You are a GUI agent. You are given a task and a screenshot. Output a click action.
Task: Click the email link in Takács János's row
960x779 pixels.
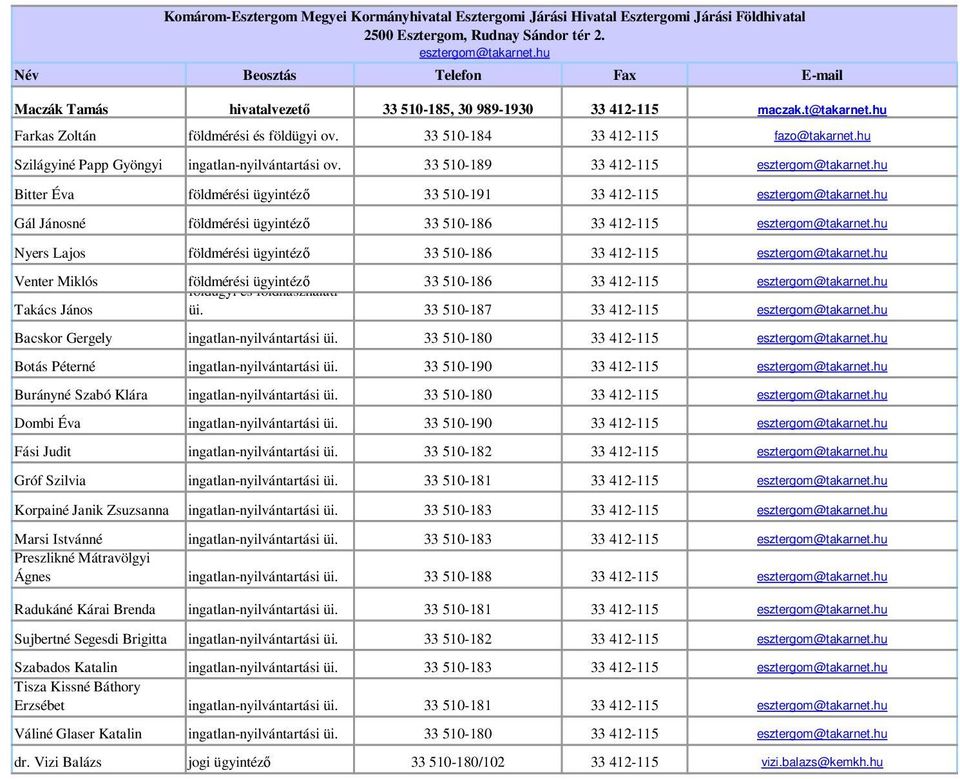point(822,310)
